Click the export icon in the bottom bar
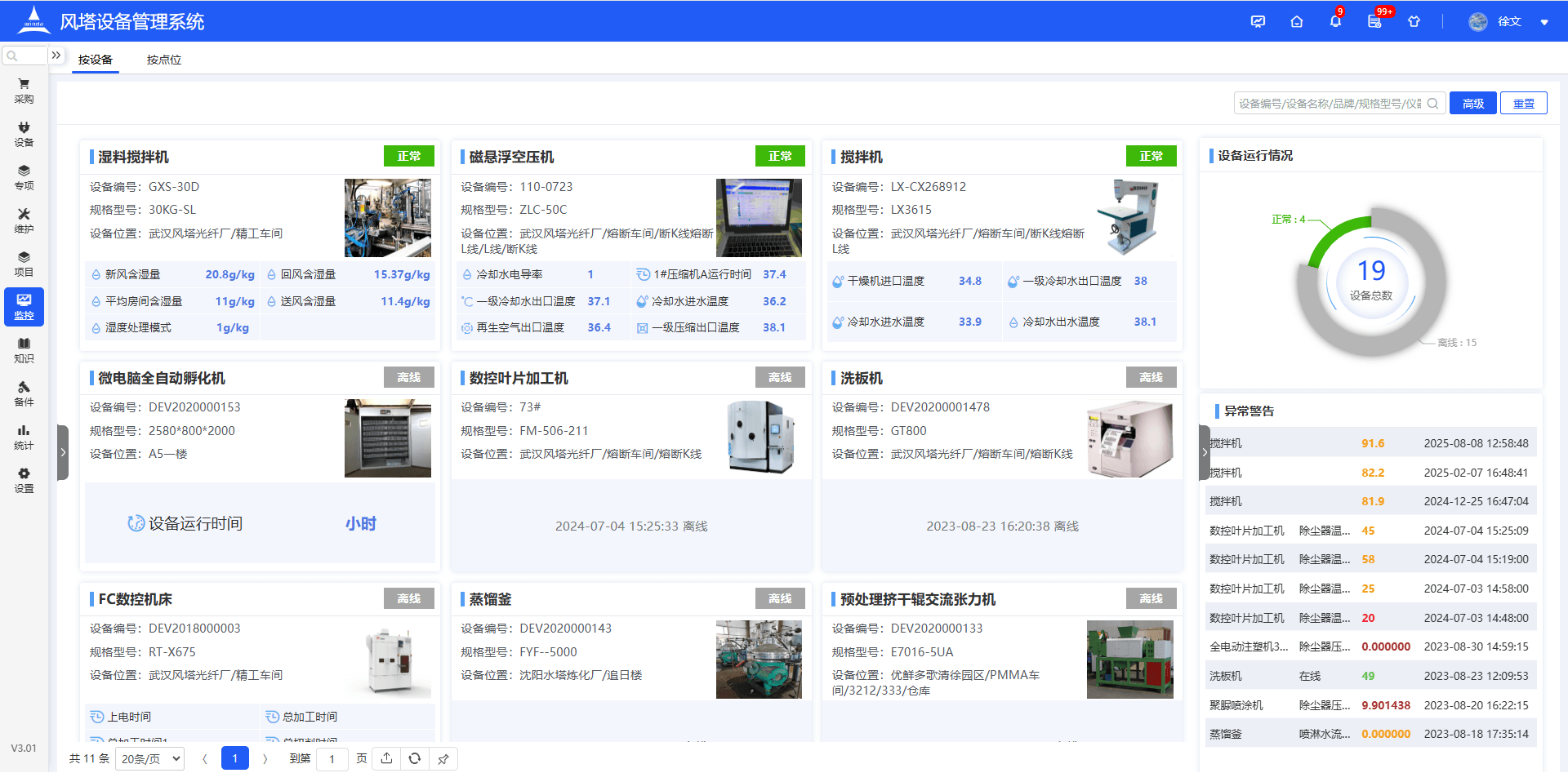 click(x=386, y=758)
